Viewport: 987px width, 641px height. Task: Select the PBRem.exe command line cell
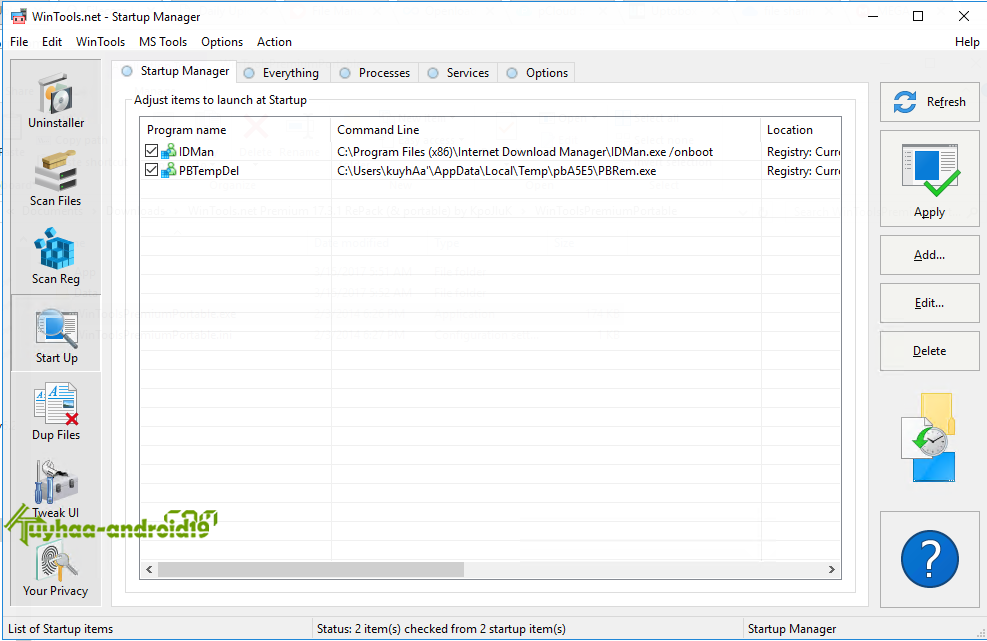pyautogui.click(x=497, y=171)
